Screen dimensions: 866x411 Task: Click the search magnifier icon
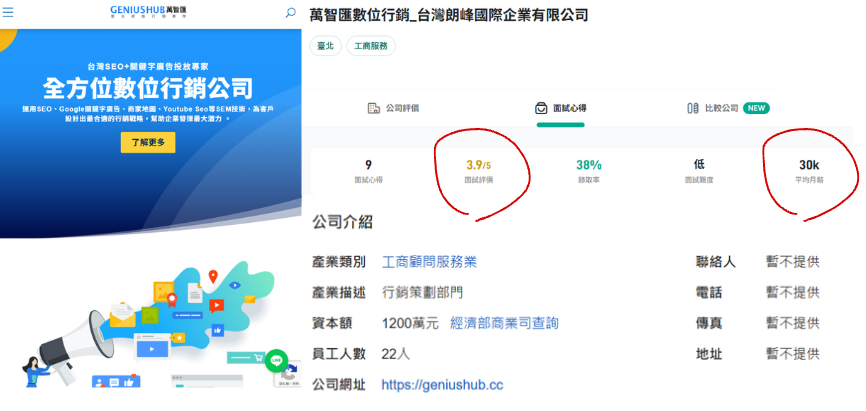[x=291, y=13]
